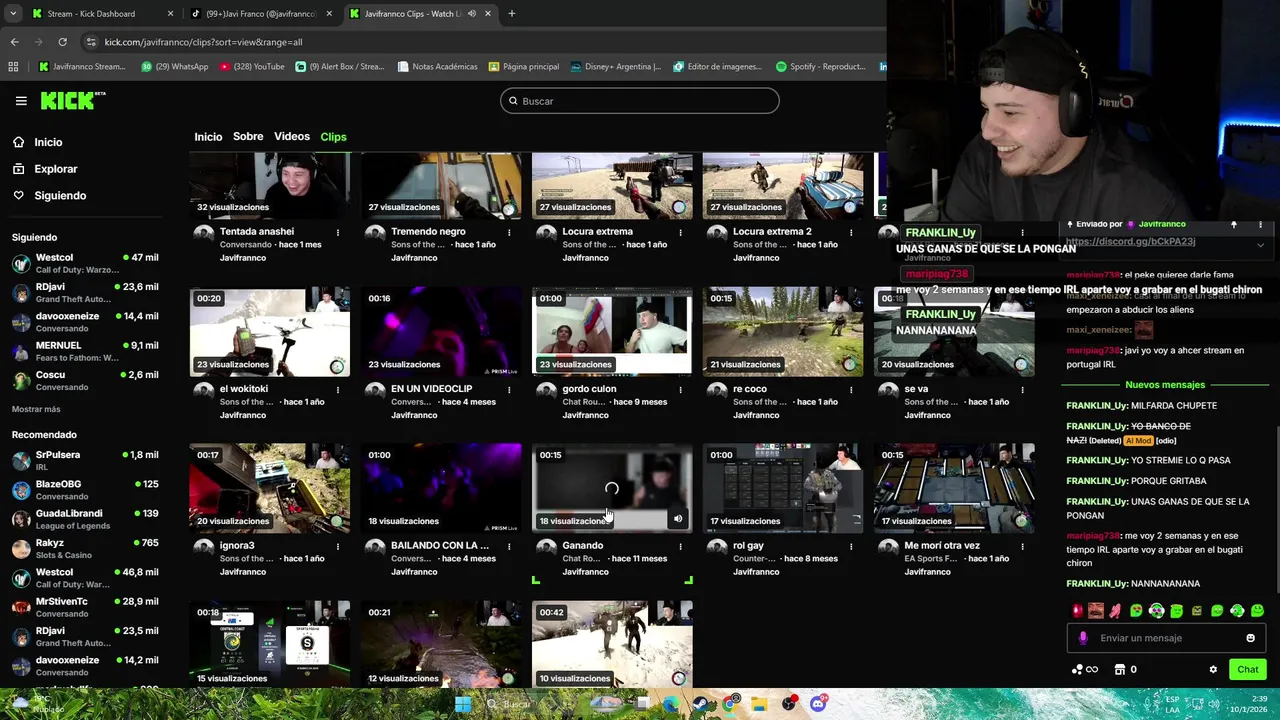Viewport: 1280px width, 720px height.
Task: Click the pin icon in chat header
Action: tap(1234, 224)
